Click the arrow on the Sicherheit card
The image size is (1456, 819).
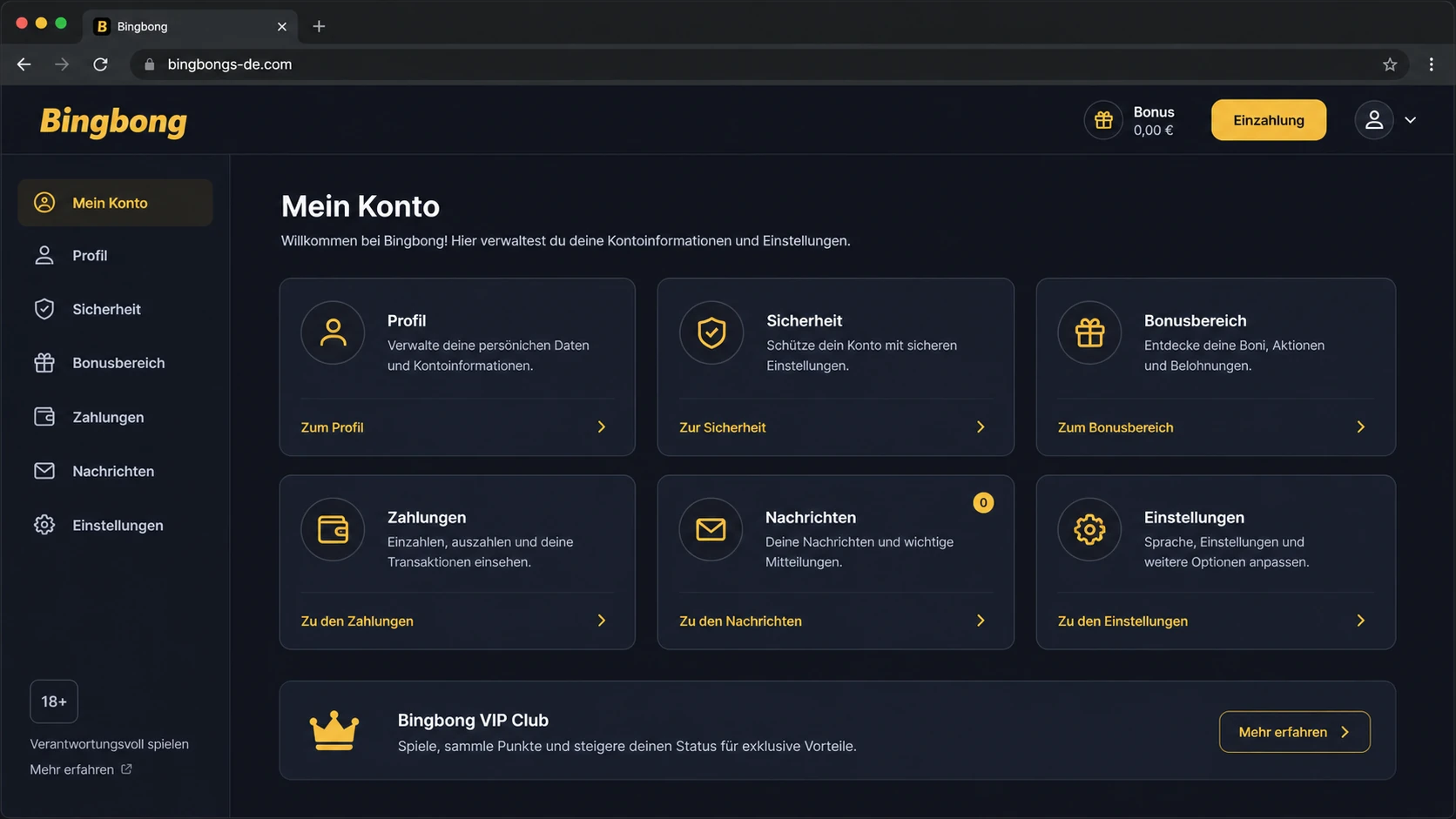[981, 427]
